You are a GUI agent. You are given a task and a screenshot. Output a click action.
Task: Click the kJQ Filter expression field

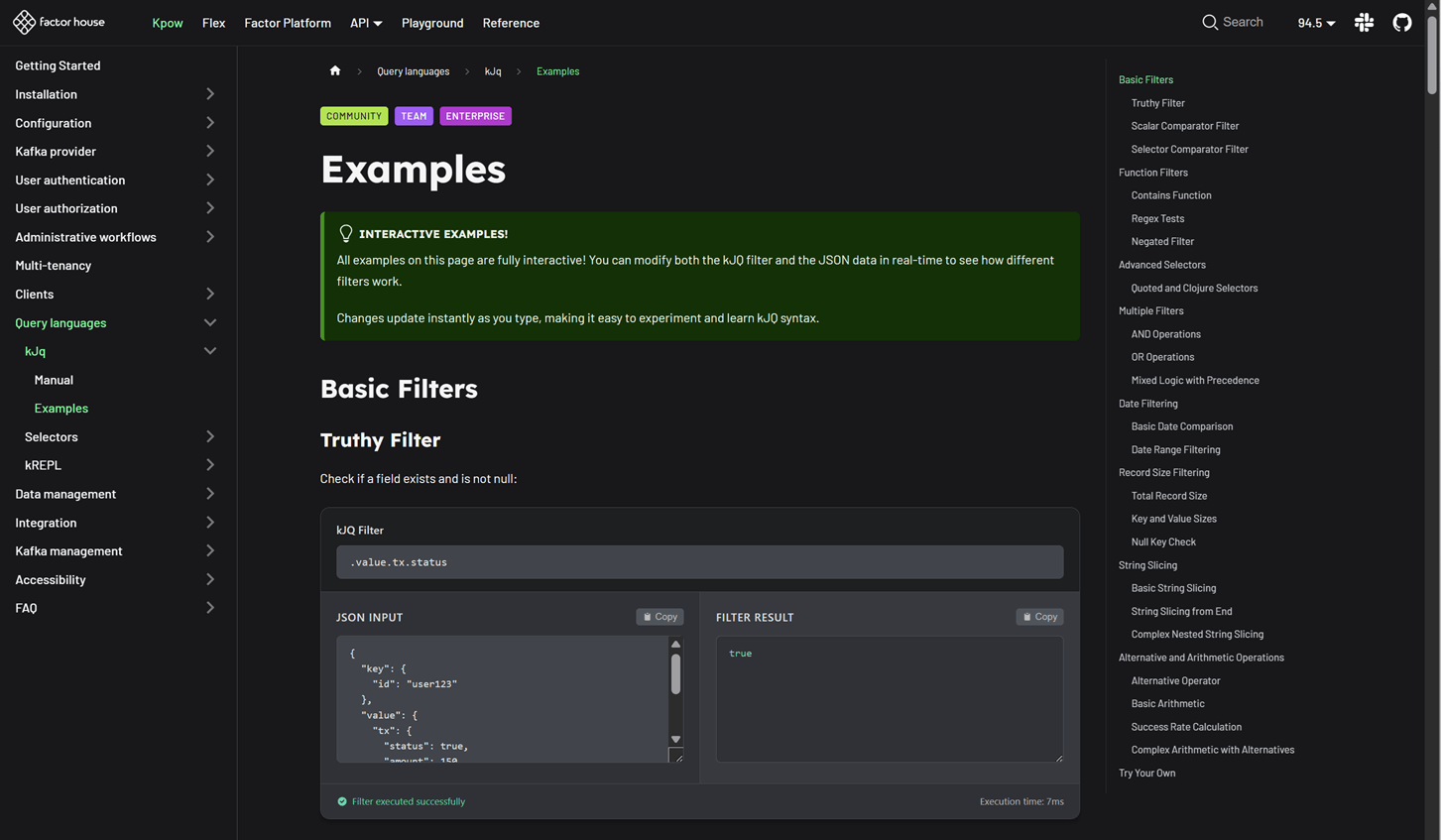click(699, 561)
